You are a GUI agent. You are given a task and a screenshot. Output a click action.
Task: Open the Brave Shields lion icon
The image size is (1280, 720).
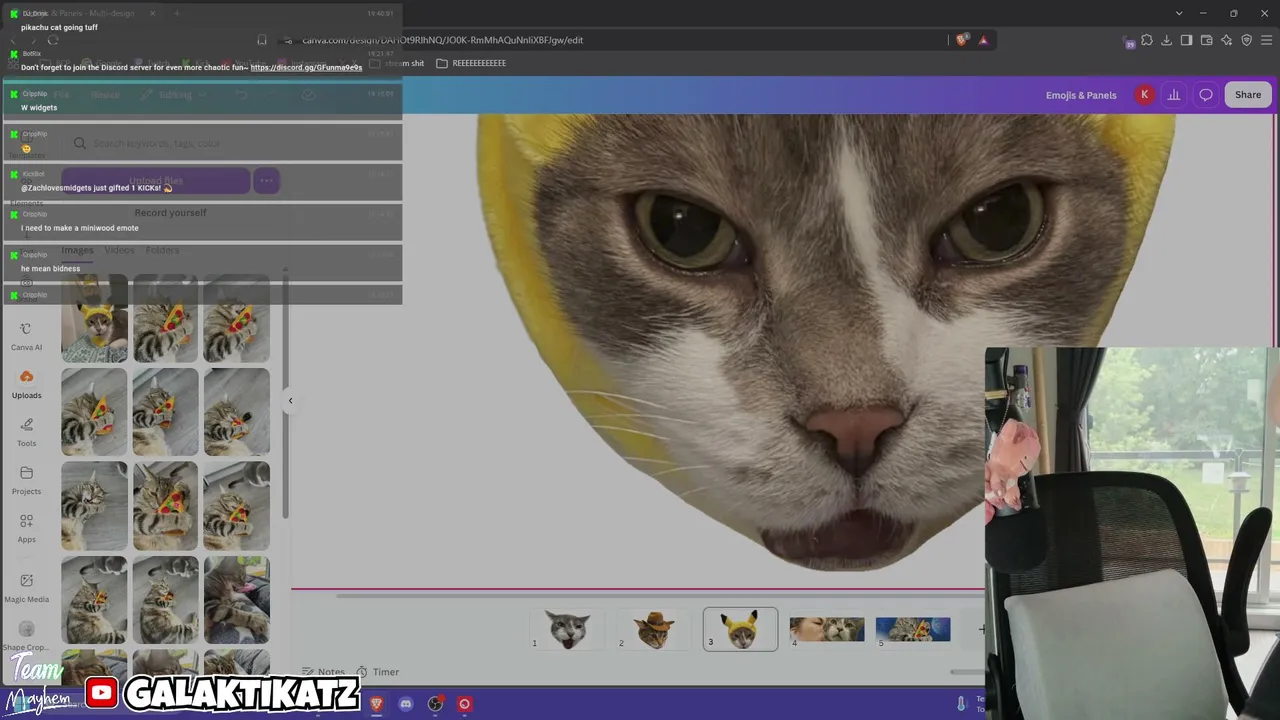(962, 40)
